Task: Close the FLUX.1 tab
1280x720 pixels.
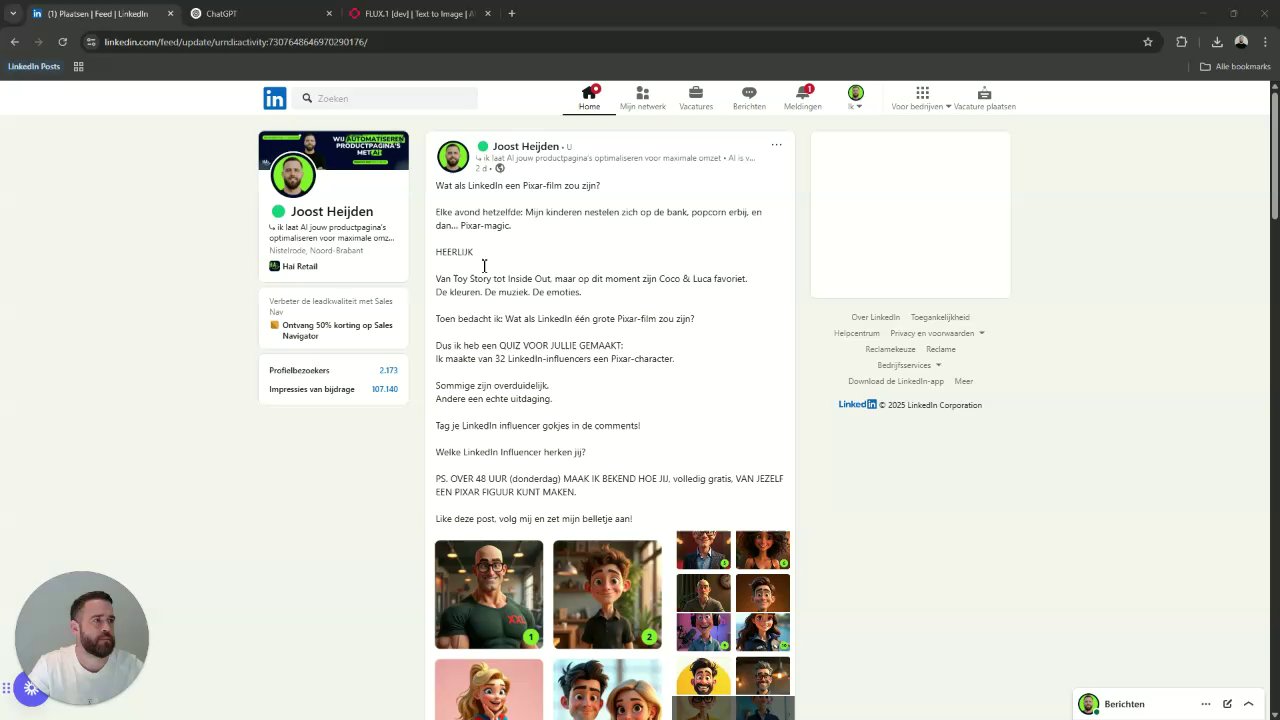Action: click(488, 14)
